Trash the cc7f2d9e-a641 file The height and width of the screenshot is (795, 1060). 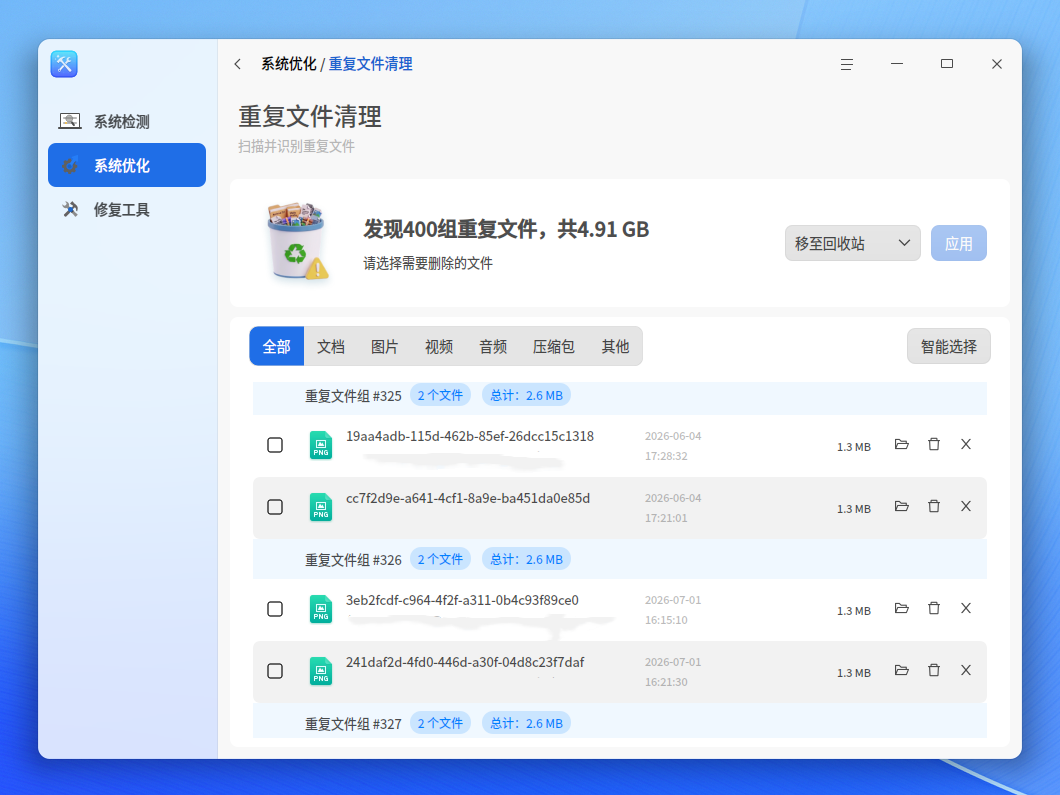[934, 506]
